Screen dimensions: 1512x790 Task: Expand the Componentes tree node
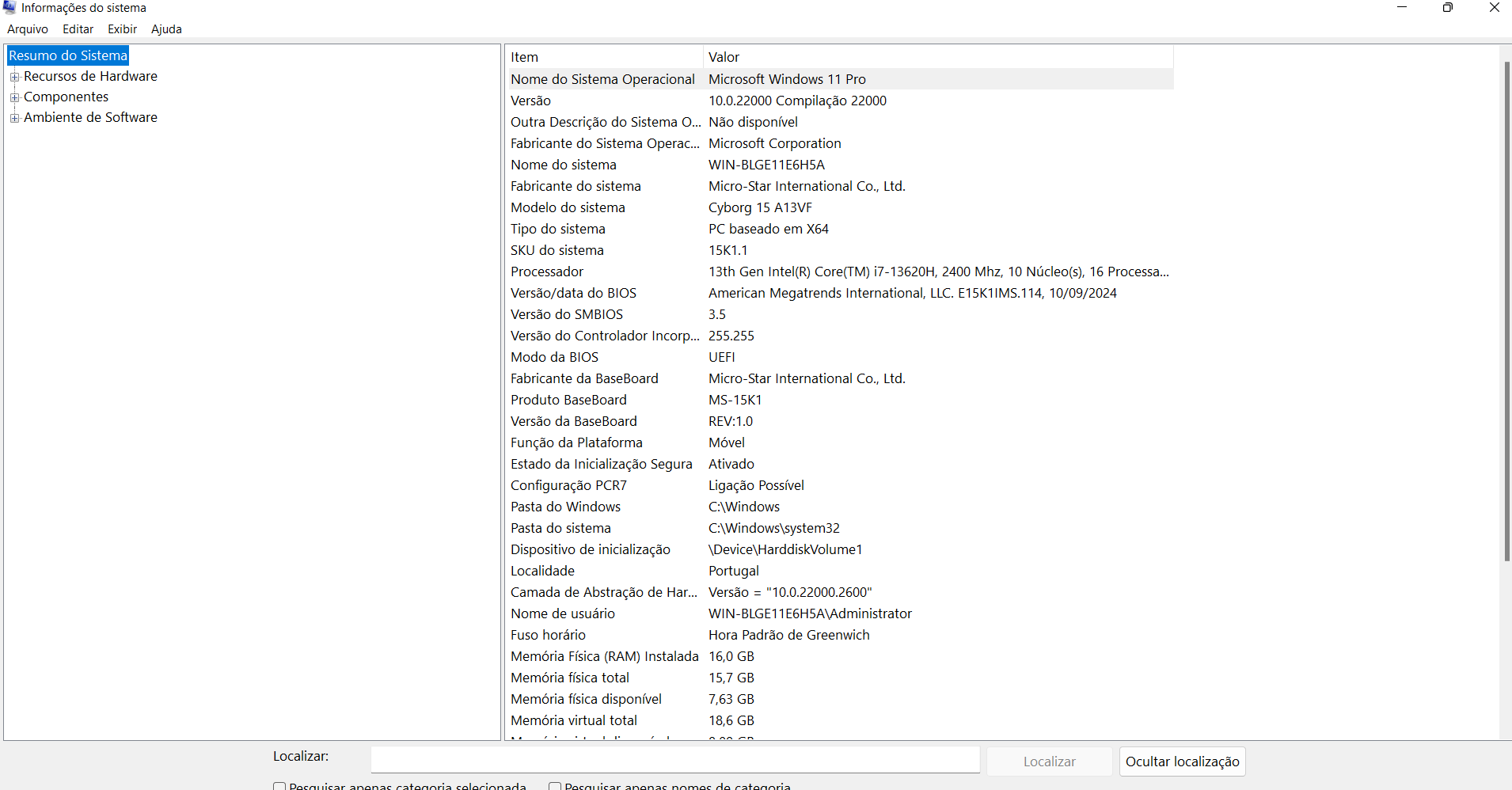(x=14, y=97)
